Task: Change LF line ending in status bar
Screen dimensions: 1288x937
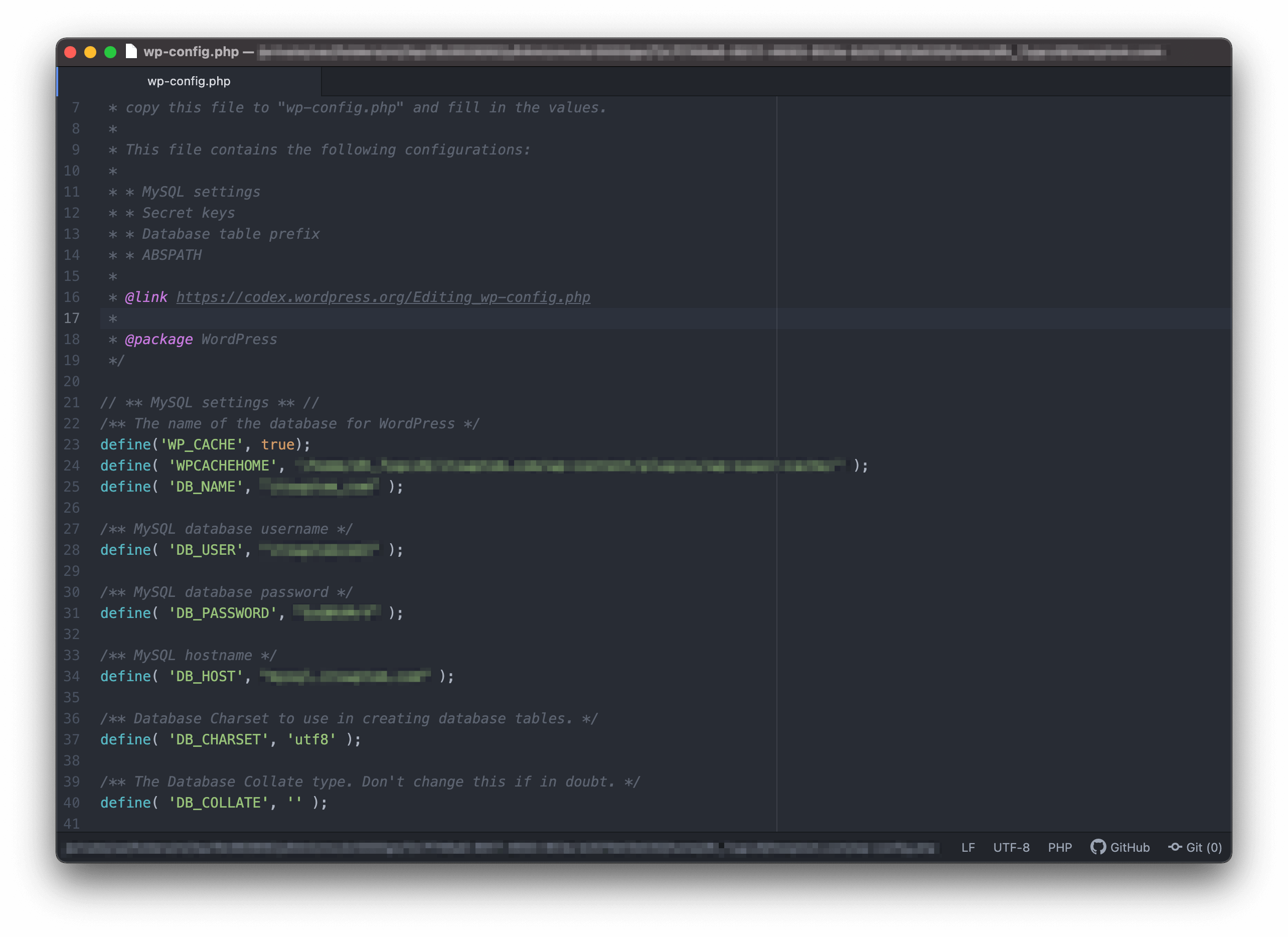Action: tap(969, 847)
